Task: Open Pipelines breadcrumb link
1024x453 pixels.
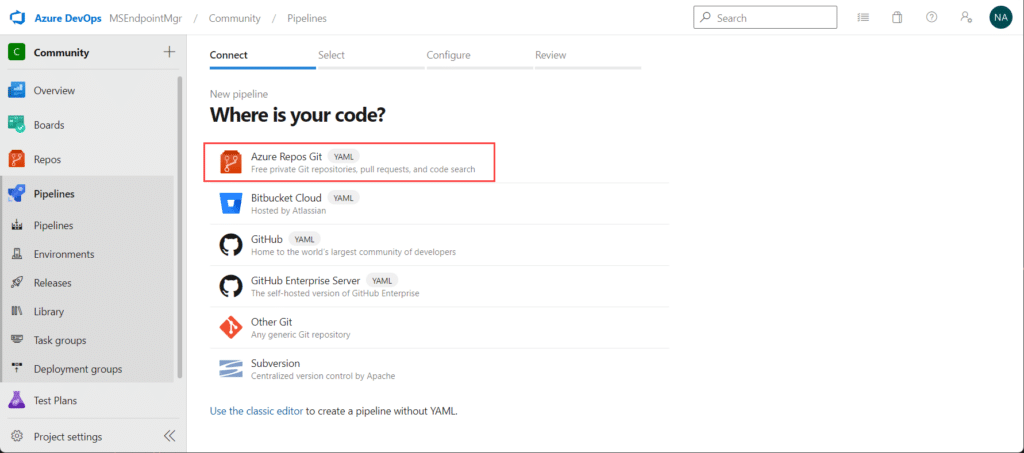Action: tap(307, 18)
